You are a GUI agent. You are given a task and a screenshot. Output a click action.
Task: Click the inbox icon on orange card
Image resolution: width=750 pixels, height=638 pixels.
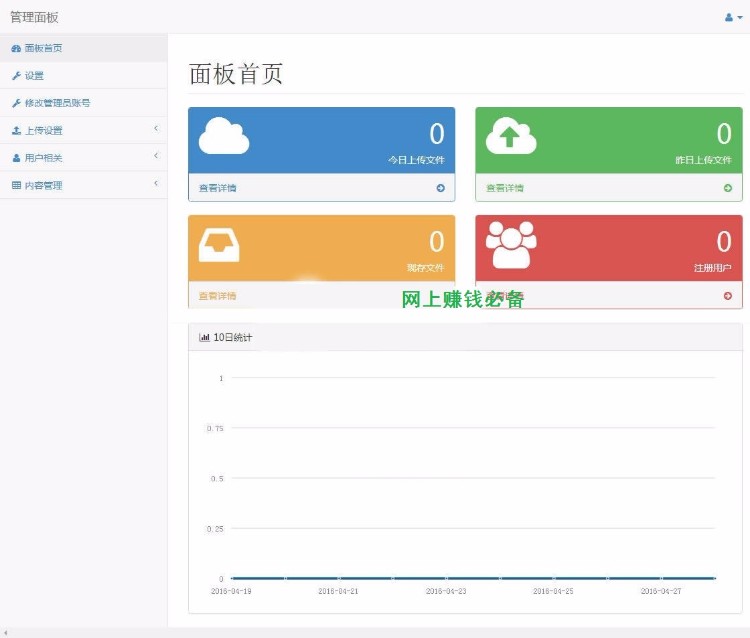click(219, 245)
